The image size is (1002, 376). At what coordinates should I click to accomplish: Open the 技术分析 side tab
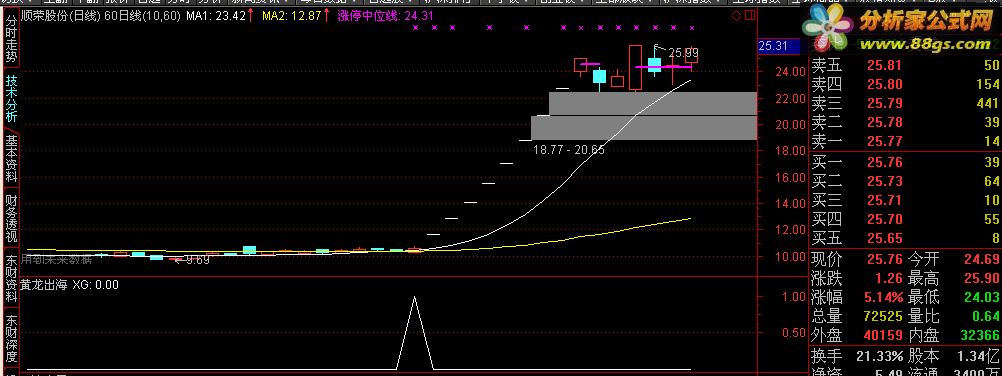click(x=11, y=98)
